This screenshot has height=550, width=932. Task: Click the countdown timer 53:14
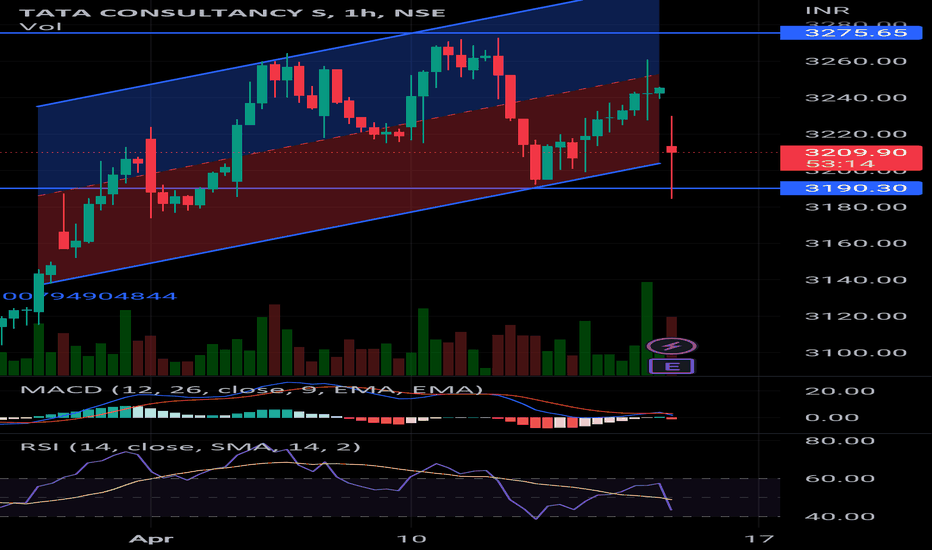coord(840,164)
